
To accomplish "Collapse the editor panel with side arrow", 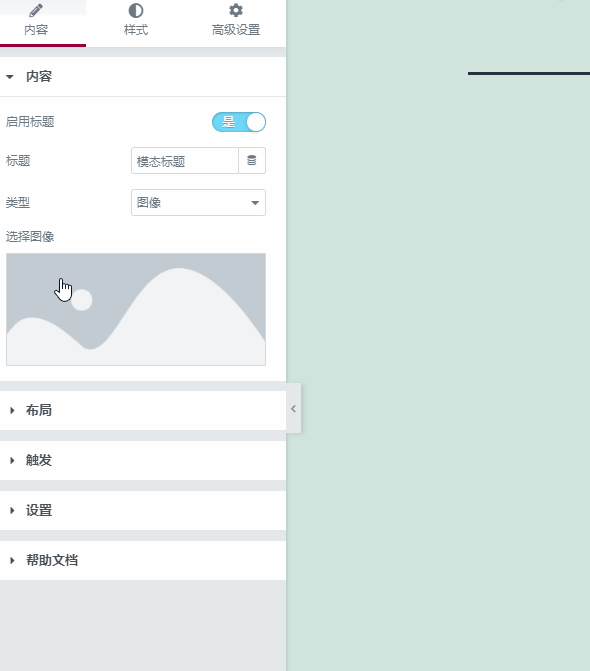I will click(x=294, y=409).
